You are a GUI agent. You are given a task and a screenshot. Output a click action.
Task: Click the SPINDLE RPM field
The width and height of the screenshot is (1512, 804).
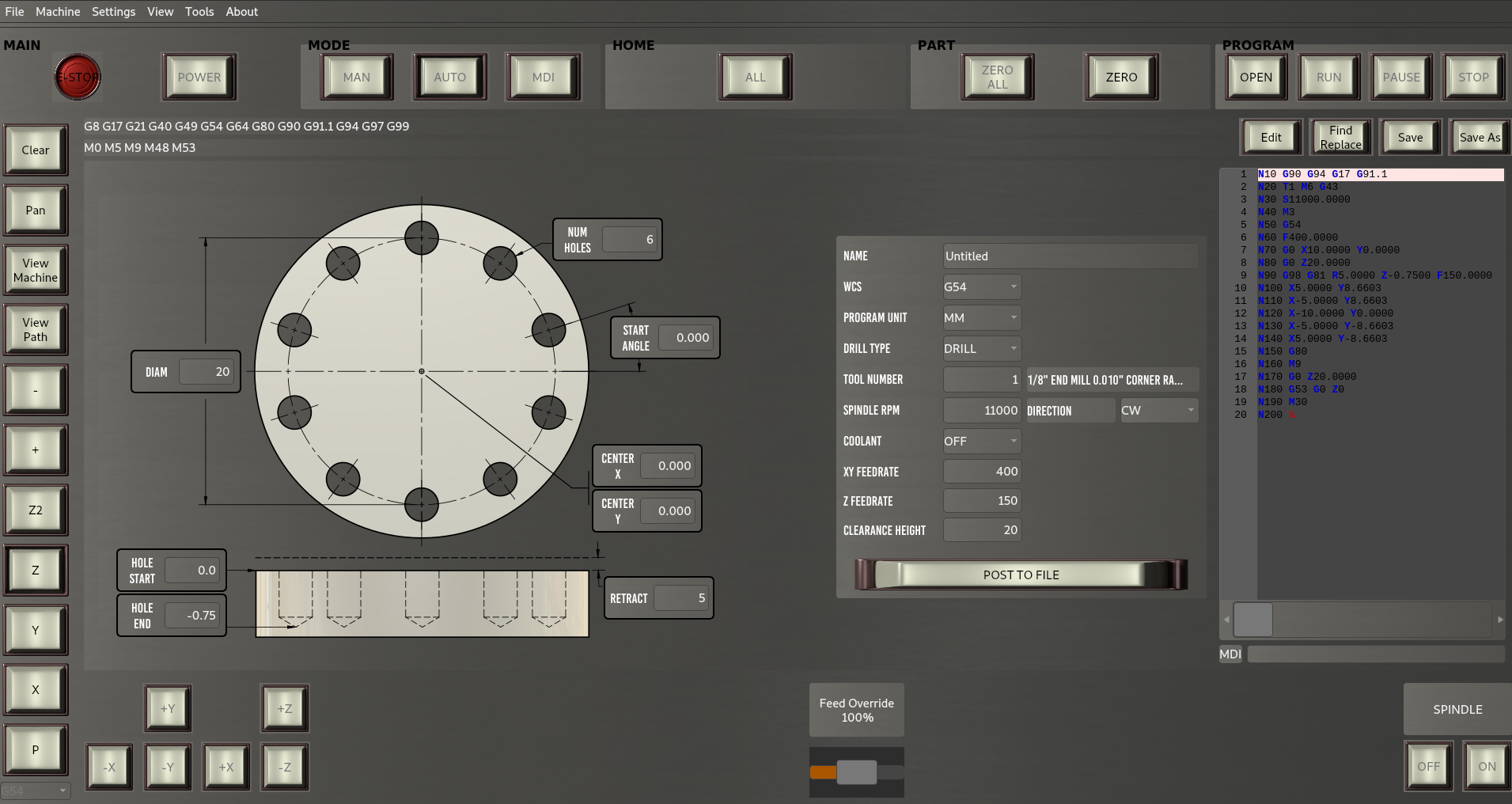pyautogui.click(x=982, y=410)
